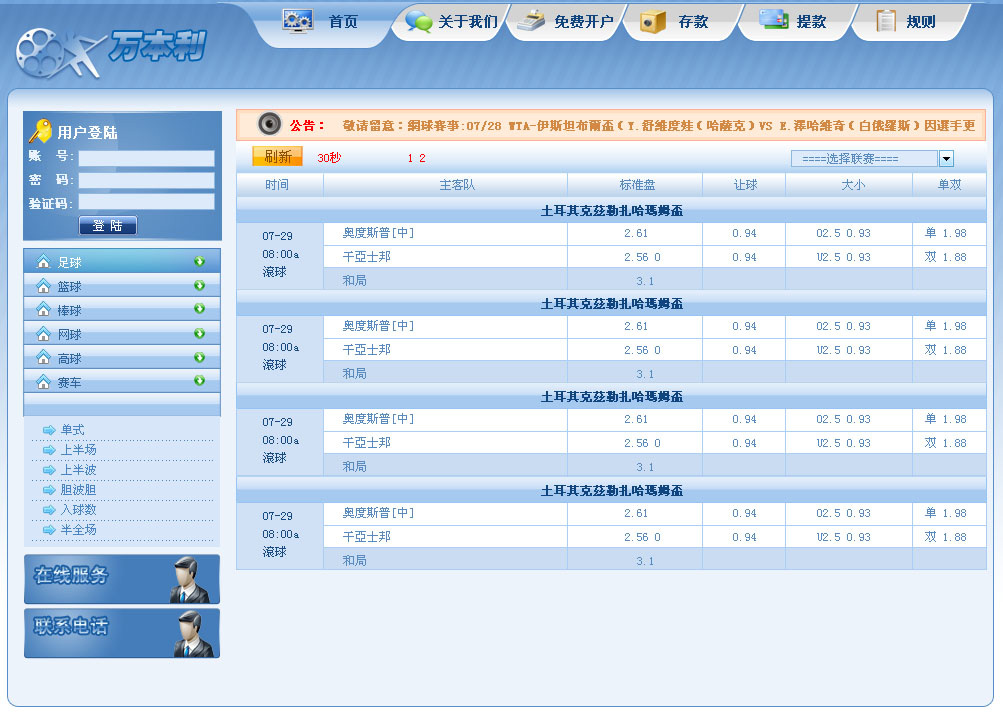The image size is (1003, 722).
Task: Click the arrow icon beside 上半场
Action: click(49, 450)
